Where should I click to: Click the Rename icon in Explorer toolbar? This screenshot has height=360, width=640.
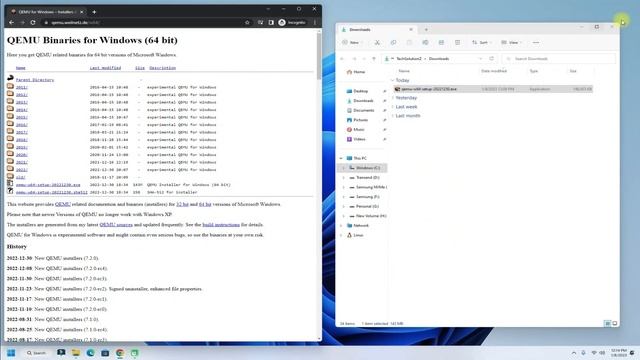click(425, 42)
